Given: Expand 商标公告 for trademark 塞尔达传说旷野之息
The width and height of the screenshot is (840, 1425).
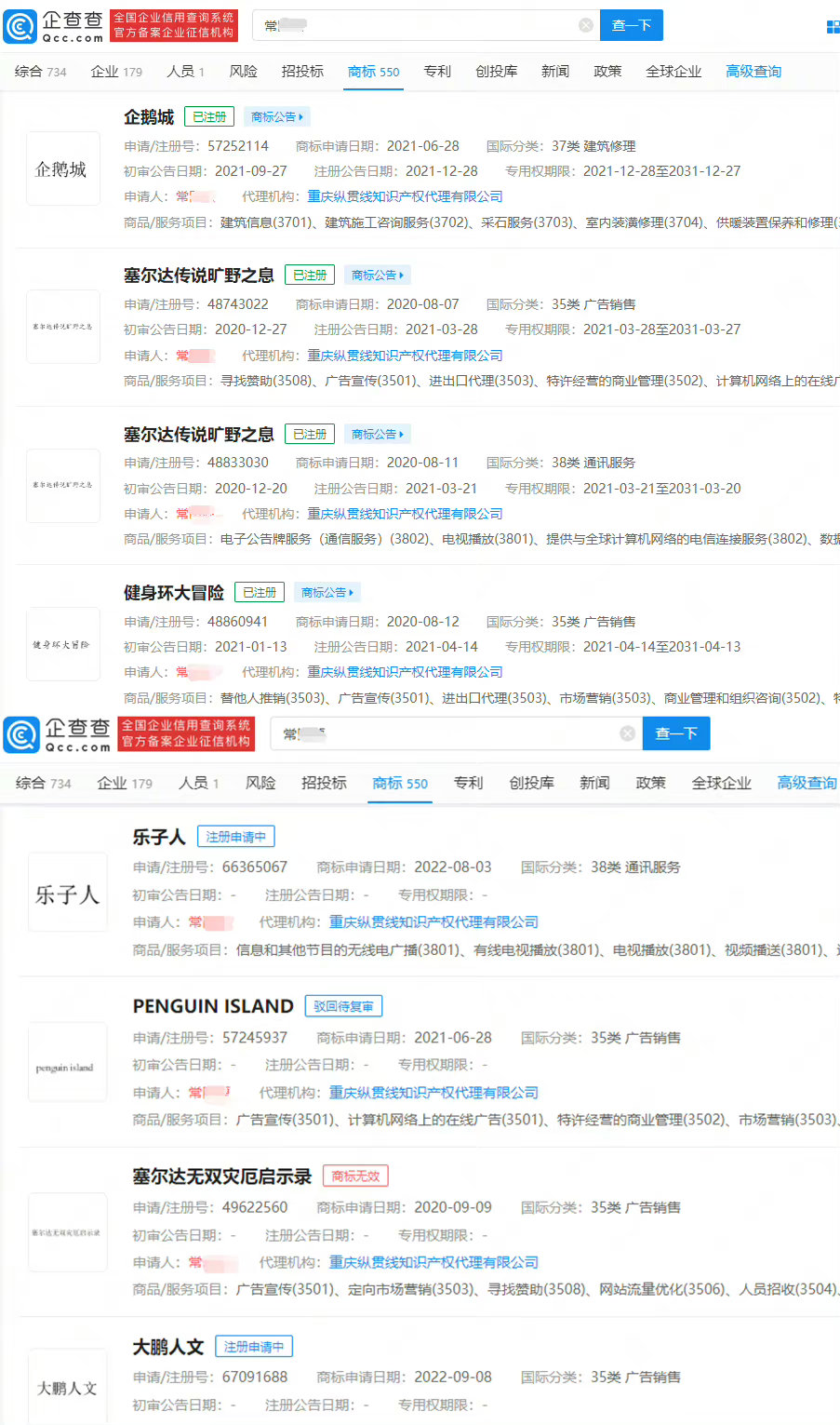Looking at the screenshot, I should coord(377,275).
